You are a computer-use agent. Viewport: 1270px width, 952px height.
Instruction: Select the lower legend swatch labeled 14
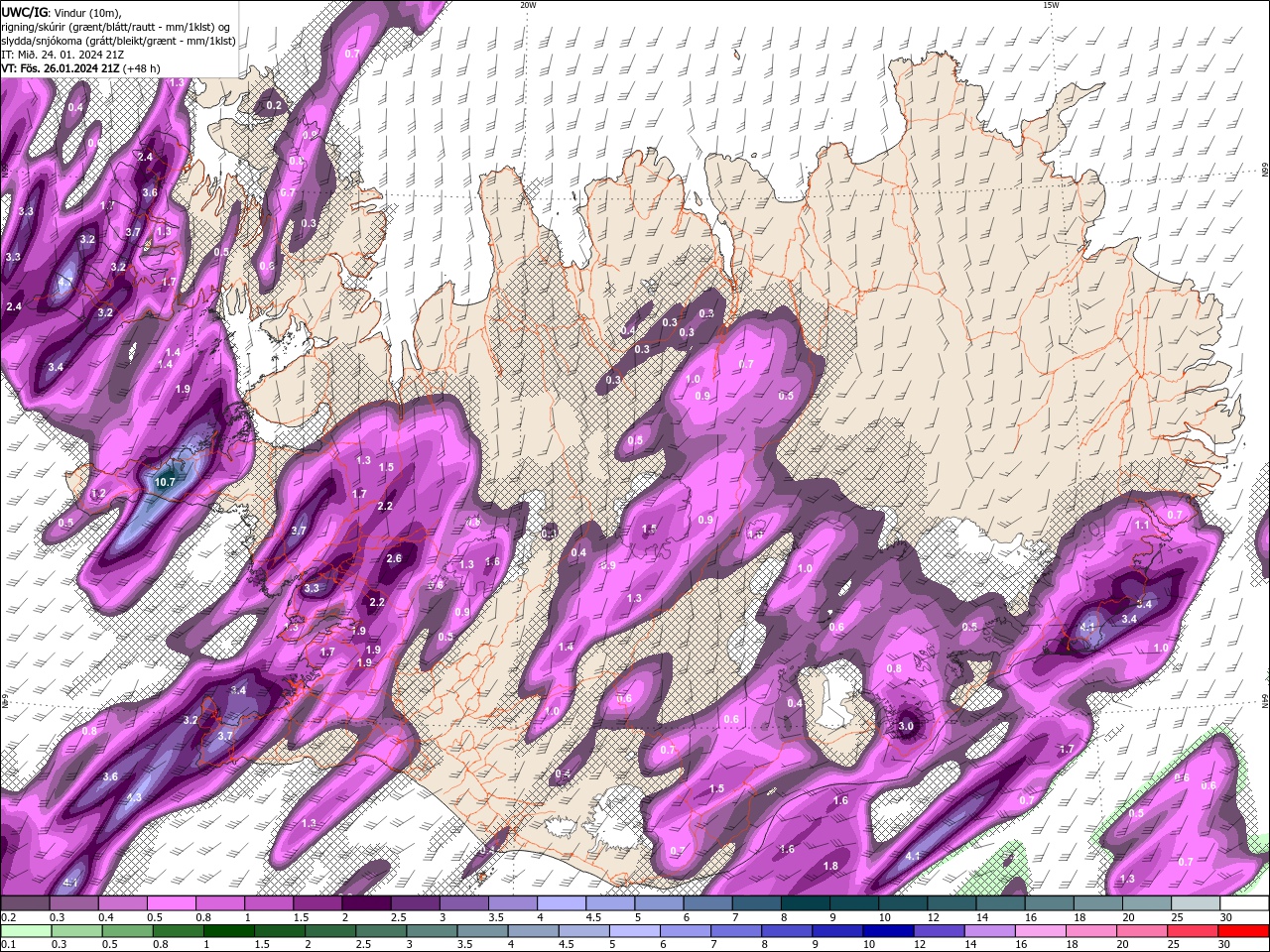pos(989,931)
